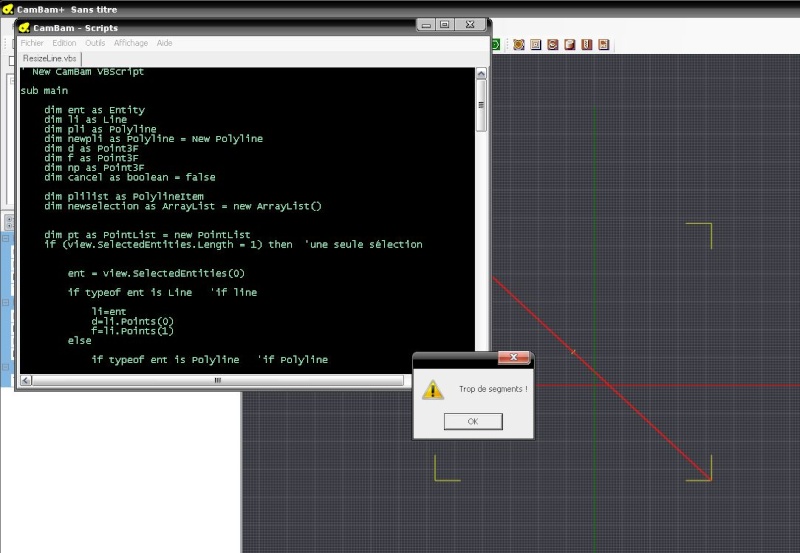Click the CamBam+ main window title icon
This screenshot has height=553, width=800.
pyautogui.click(x=8, y=9)
